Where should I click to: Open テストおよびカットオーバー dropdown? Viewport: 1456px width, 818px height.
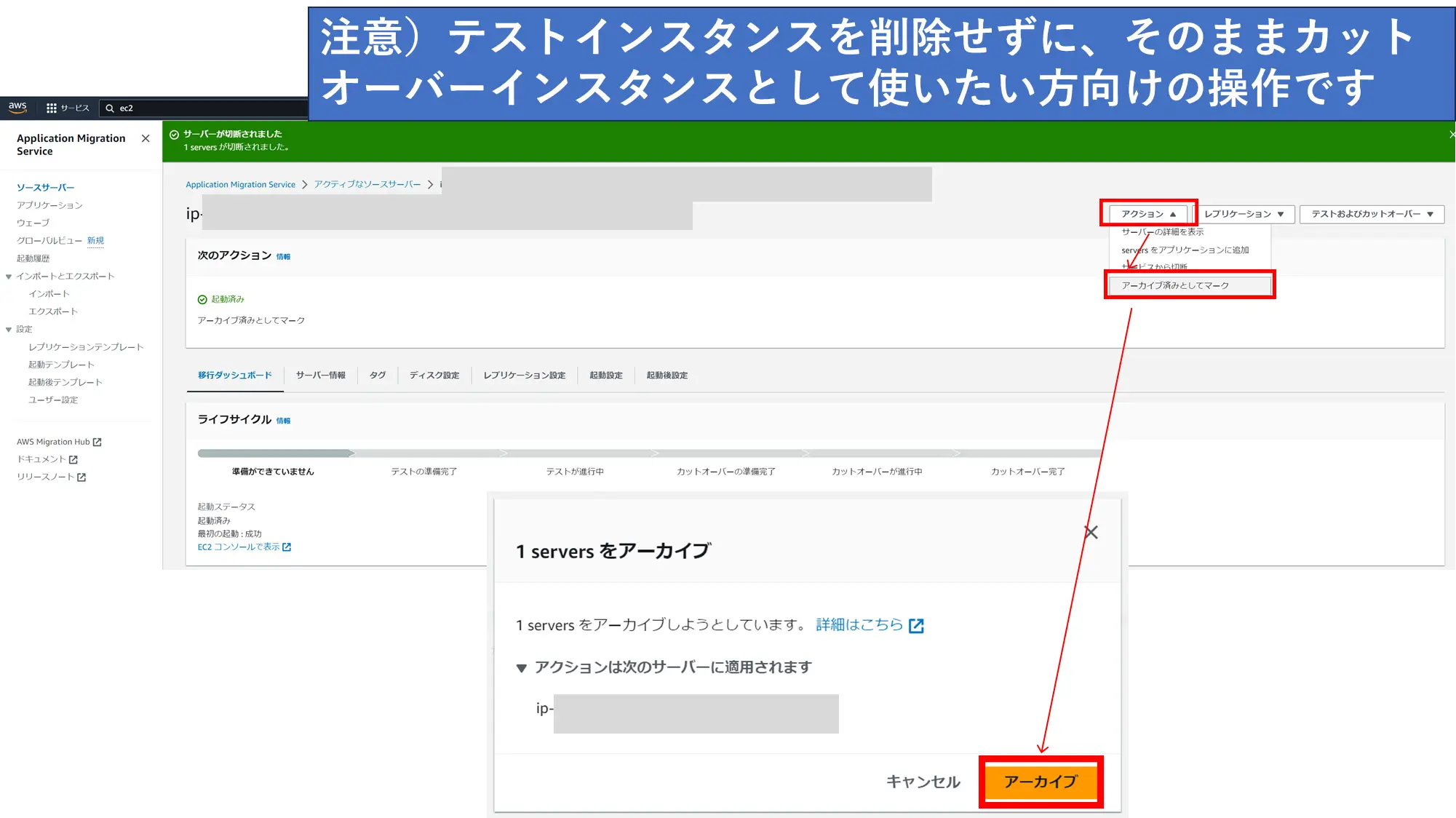pos(1372,214)
